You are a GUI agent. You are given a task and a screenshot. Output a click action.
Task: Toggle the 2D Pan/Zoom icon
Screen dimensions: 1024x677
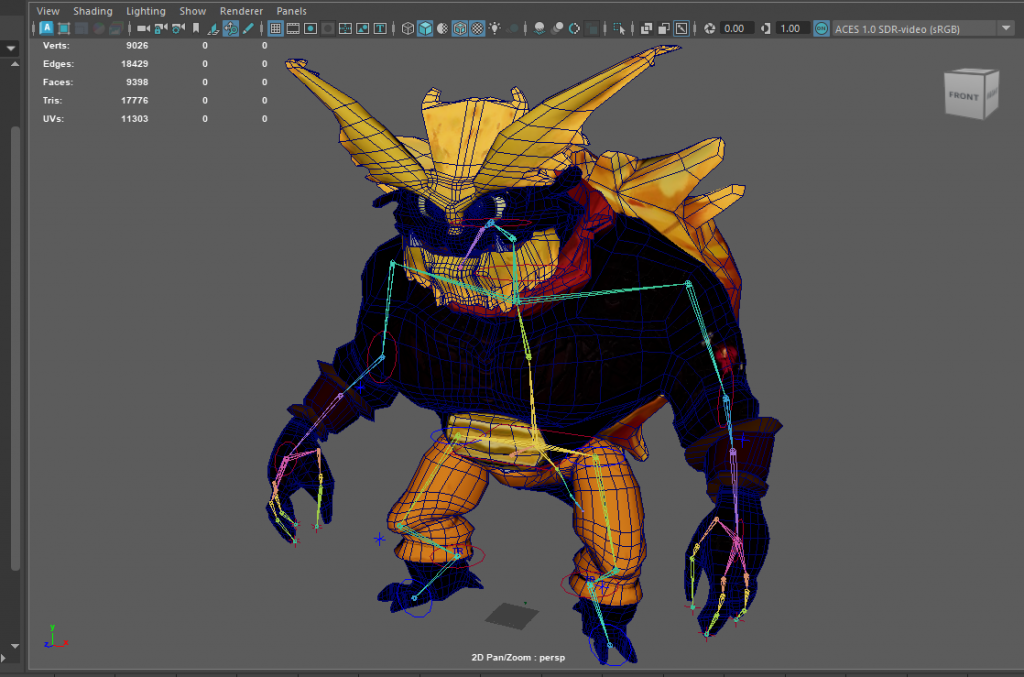pos(231,28)
